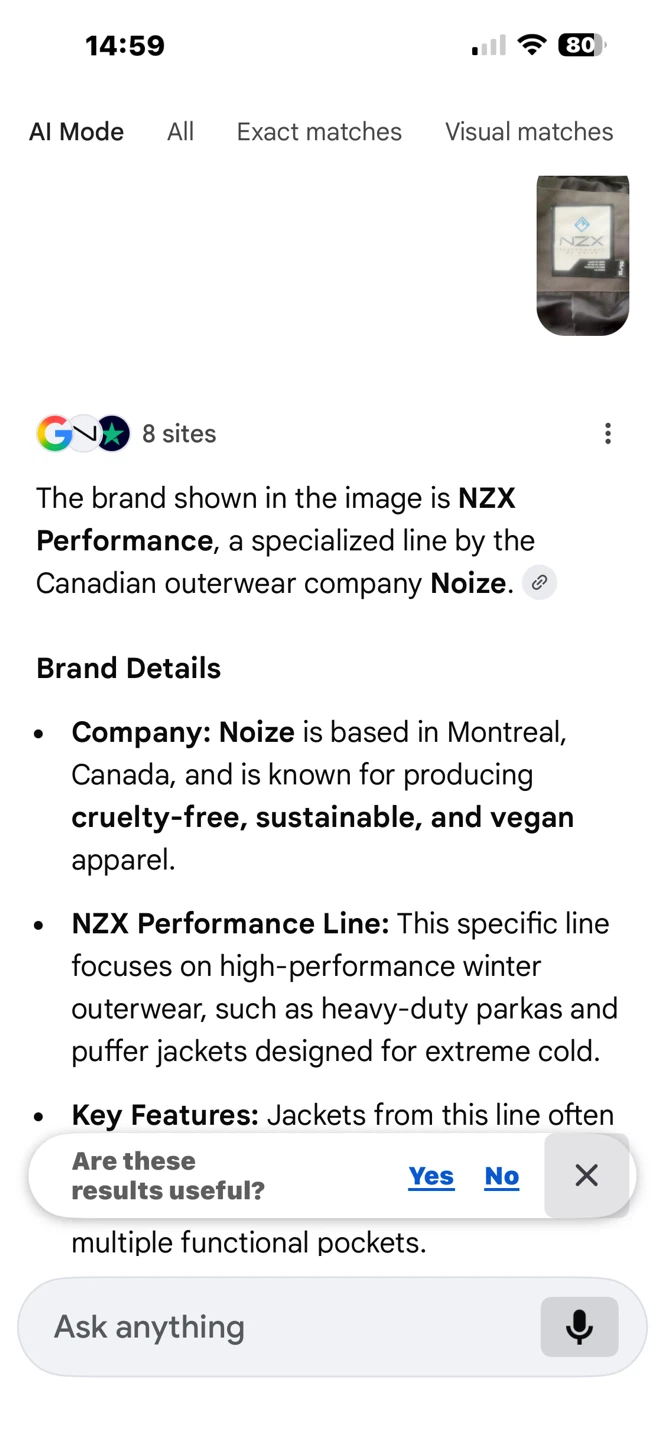Select the Exact matches tab
Screen dimensions: 665x1440
coord(319,132)
